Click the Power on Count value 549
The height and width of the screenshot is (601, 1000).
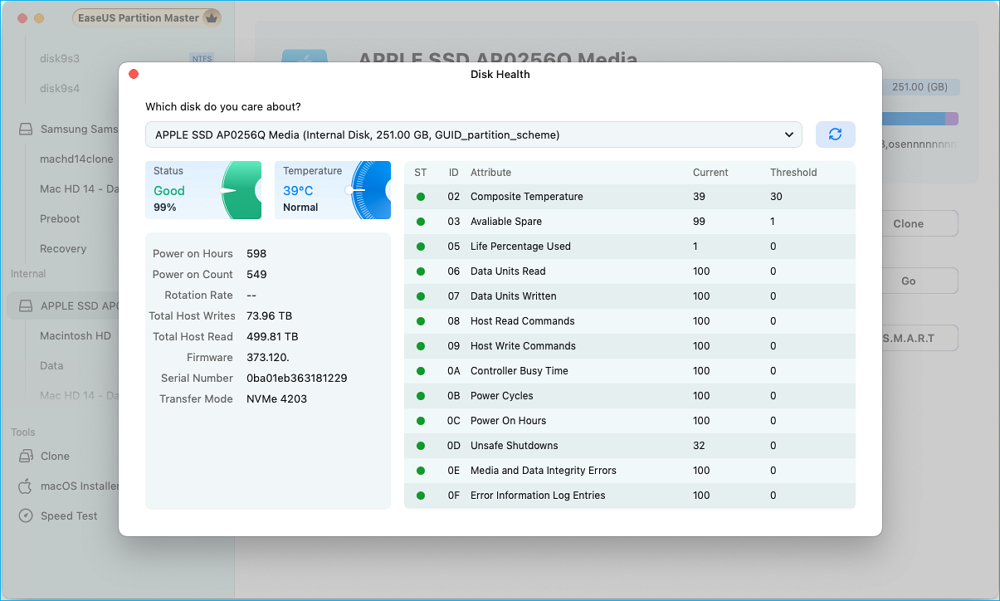pyautogui.click(x=256, y=274)
